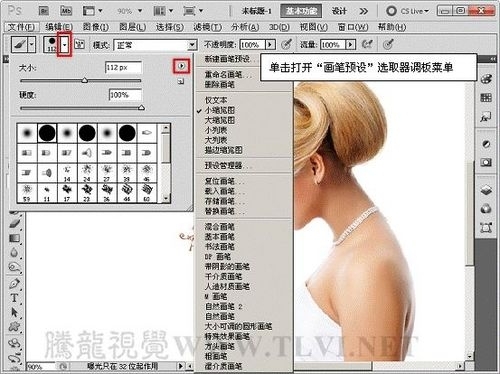Screen dimensions: 500x374
Task: Click the 不透明度 100% input field
Action: [x=252, y=45]
